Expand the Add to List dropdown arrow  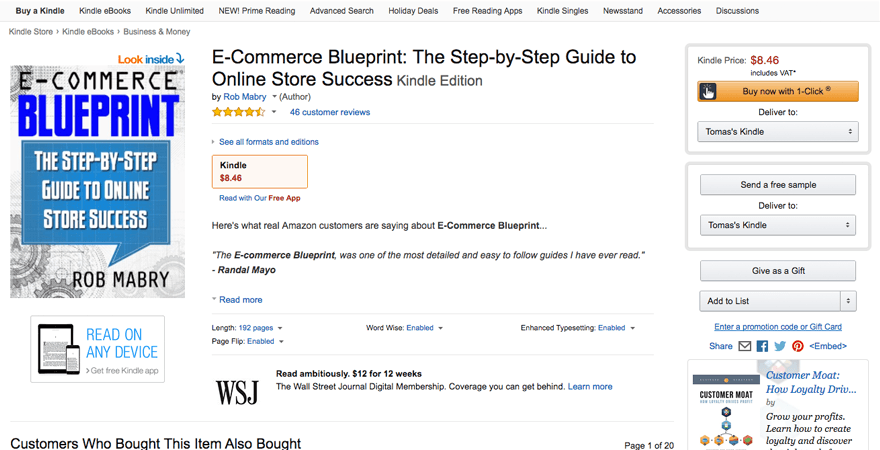point(848,301)
